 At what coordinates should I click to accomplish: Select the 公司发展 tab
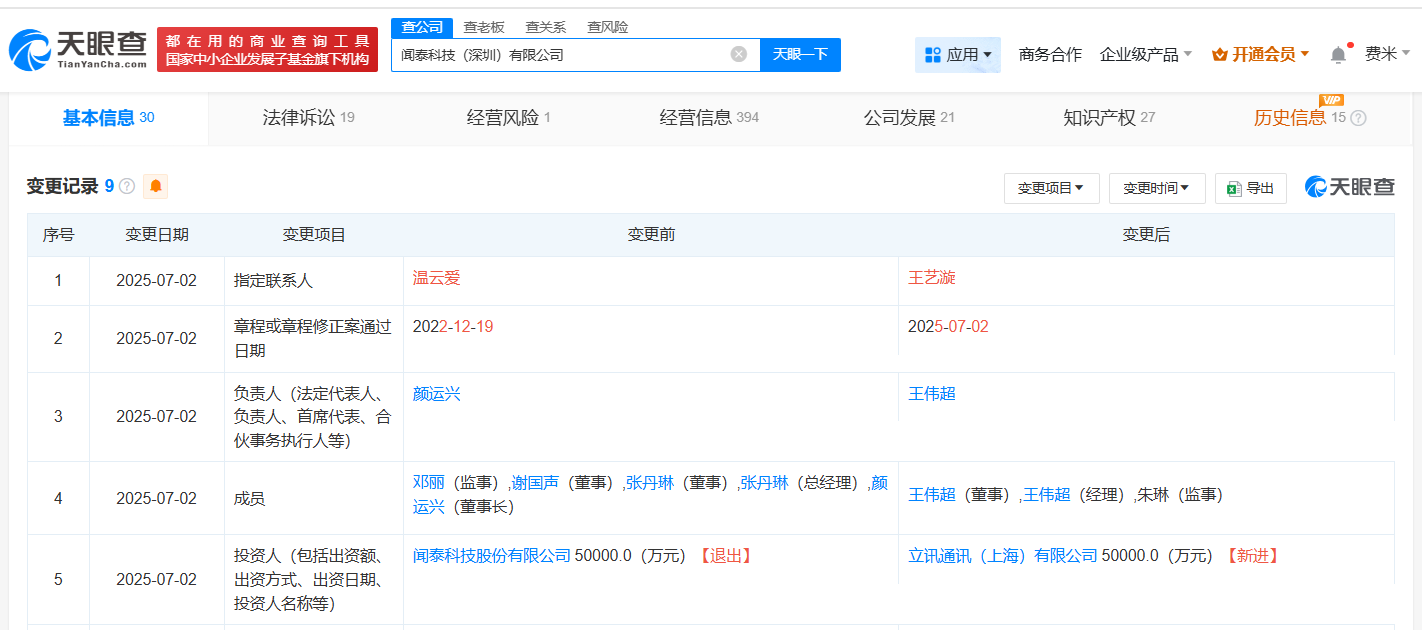point(909,118)
